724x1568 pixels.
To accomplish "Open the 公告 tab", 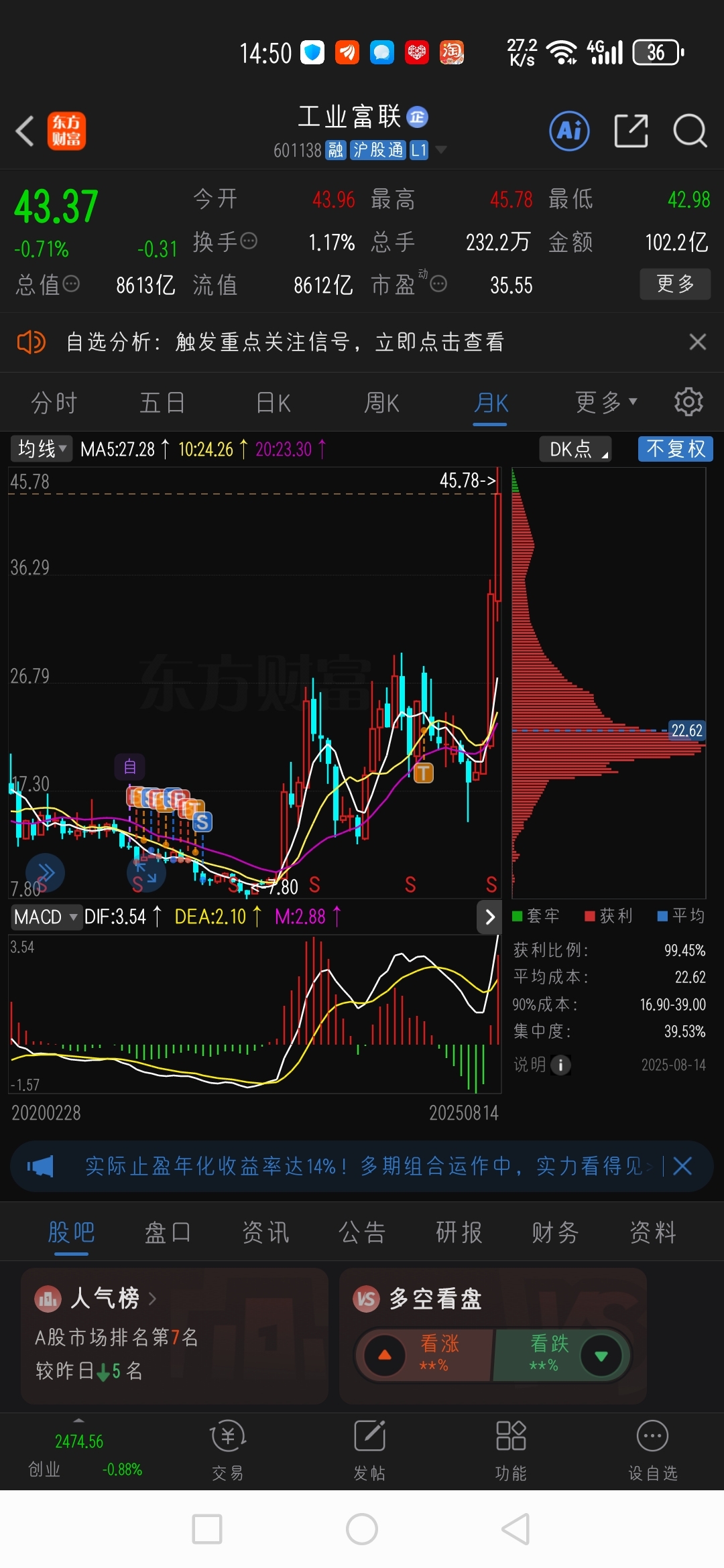I will click(x=362, y=1232).
